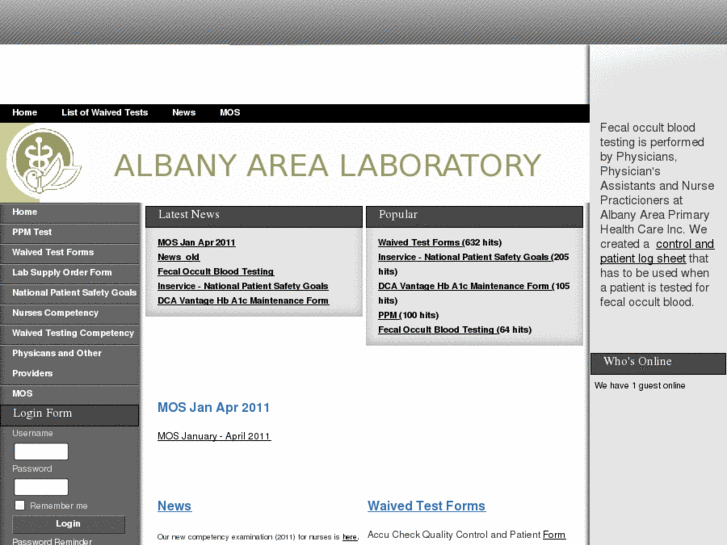Open the control and patient log sheet link

tap(657, 251)
